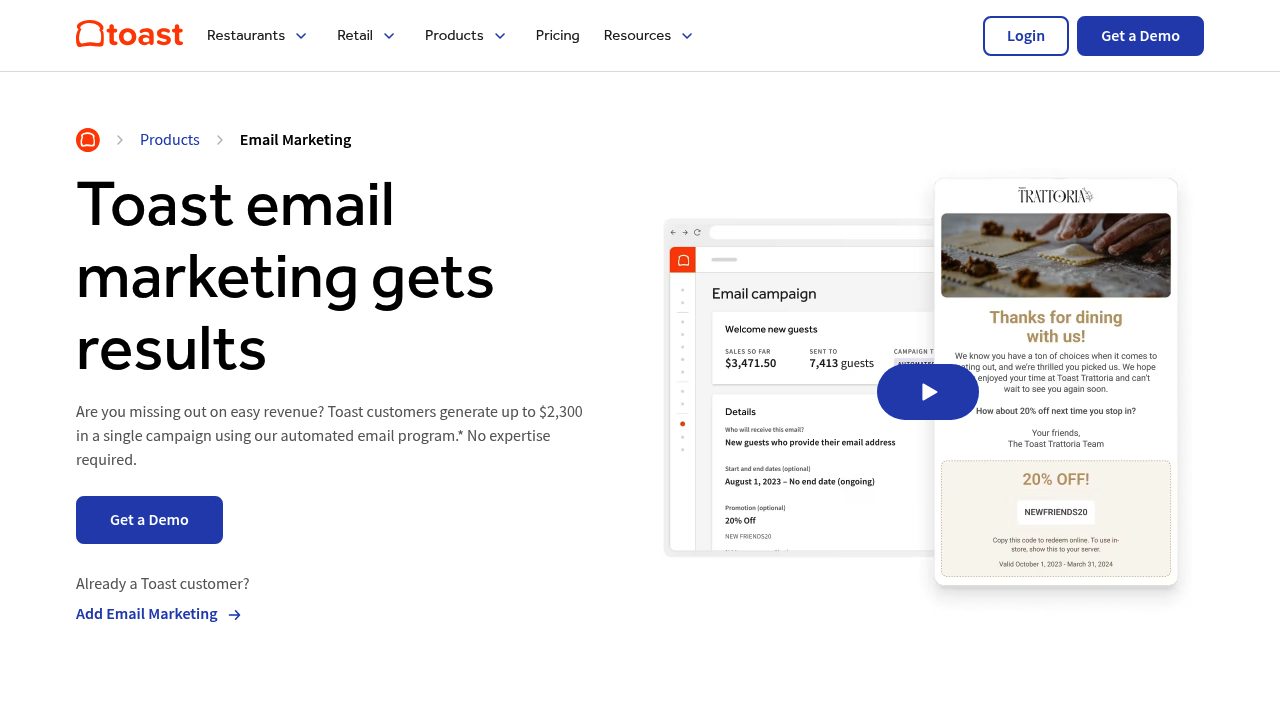Expand the Retail menu chevron
Image resolution: width=1280 pixels, height=720 pixels.
(x=389, y=36)
